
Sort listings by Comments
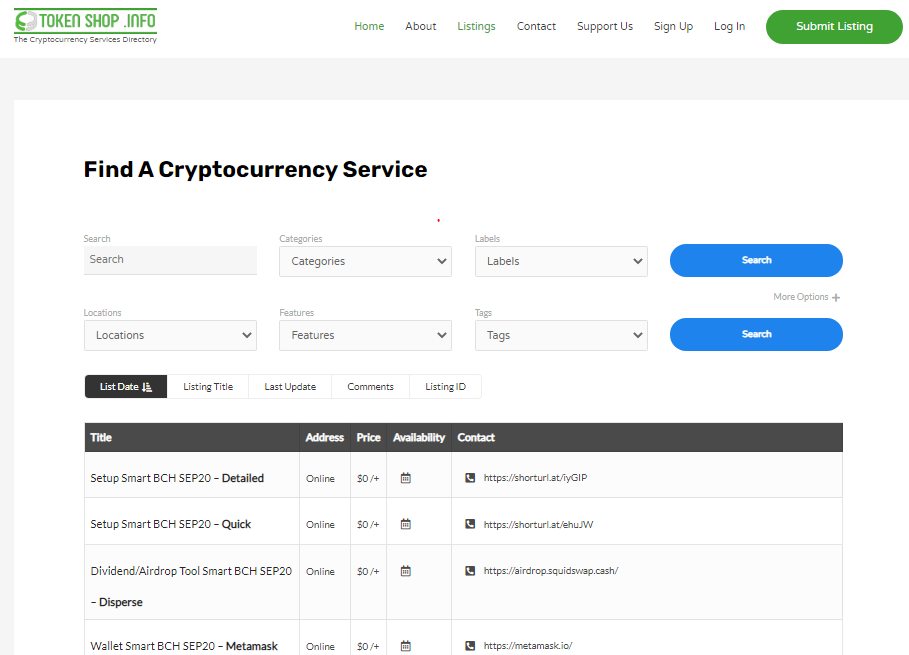point(370,387)
